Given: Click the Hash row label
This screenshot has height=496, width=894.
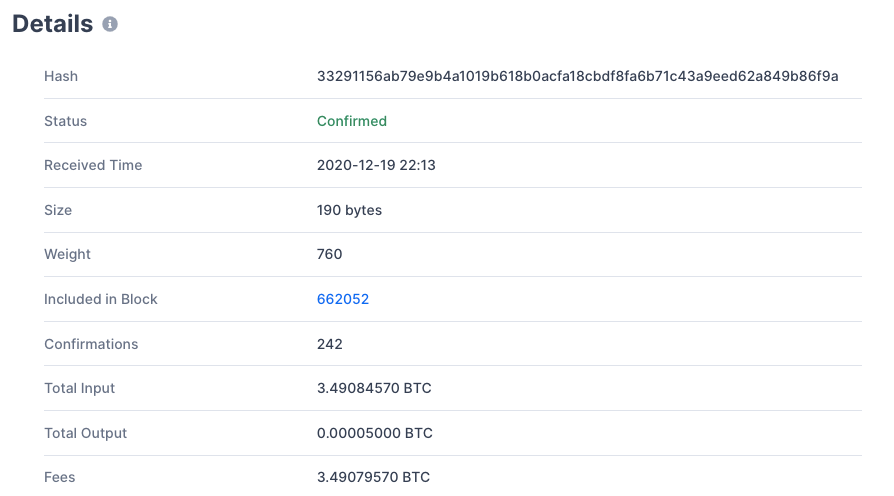Looking at the screenshot, I should [x=61, y=76].
